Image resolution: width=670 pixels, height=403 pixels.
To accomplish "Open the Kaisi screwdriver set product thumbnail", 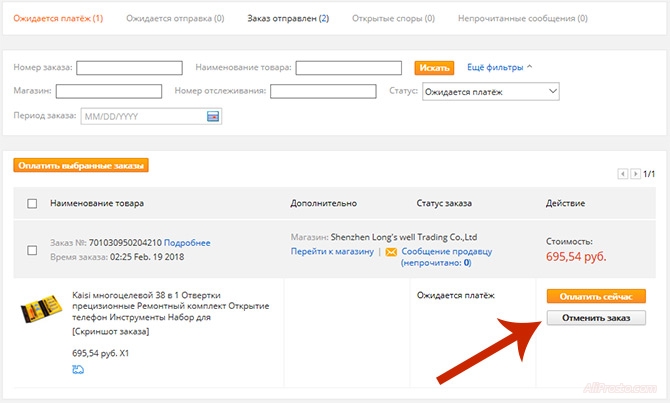I will 41,310.
